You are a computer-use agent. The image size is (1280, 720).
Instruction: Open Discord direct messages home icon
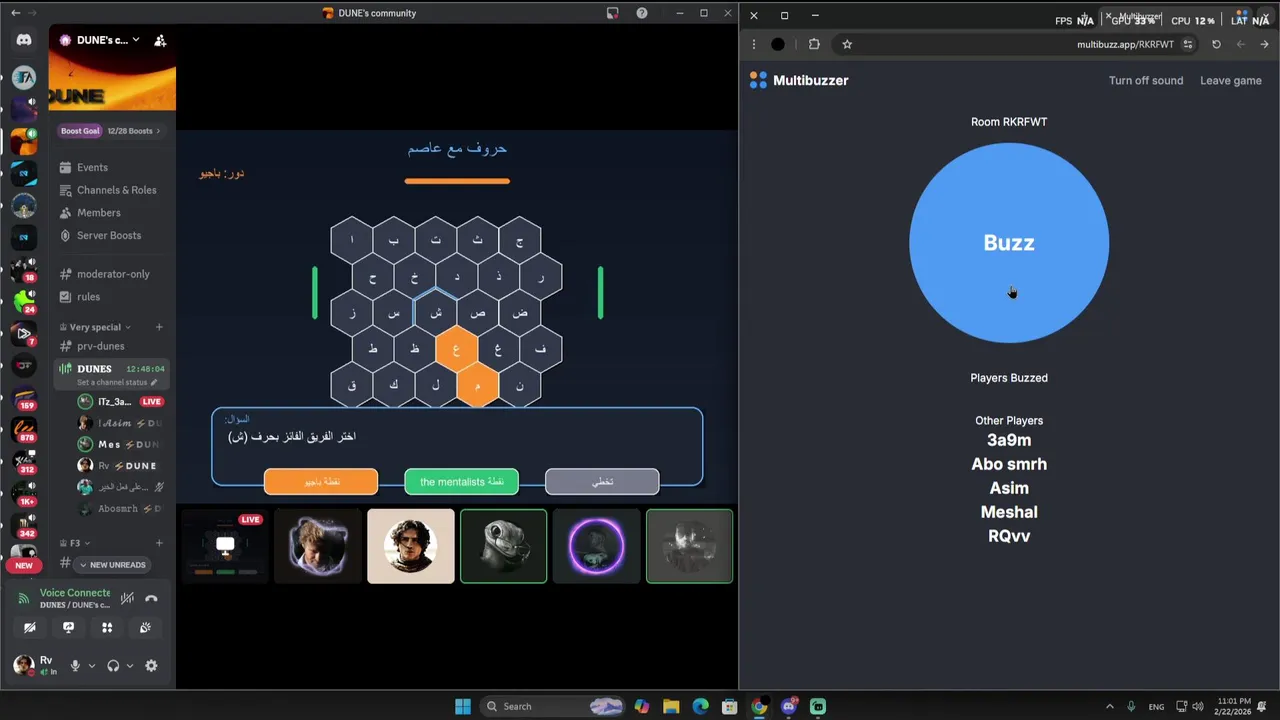click(24, 40)
